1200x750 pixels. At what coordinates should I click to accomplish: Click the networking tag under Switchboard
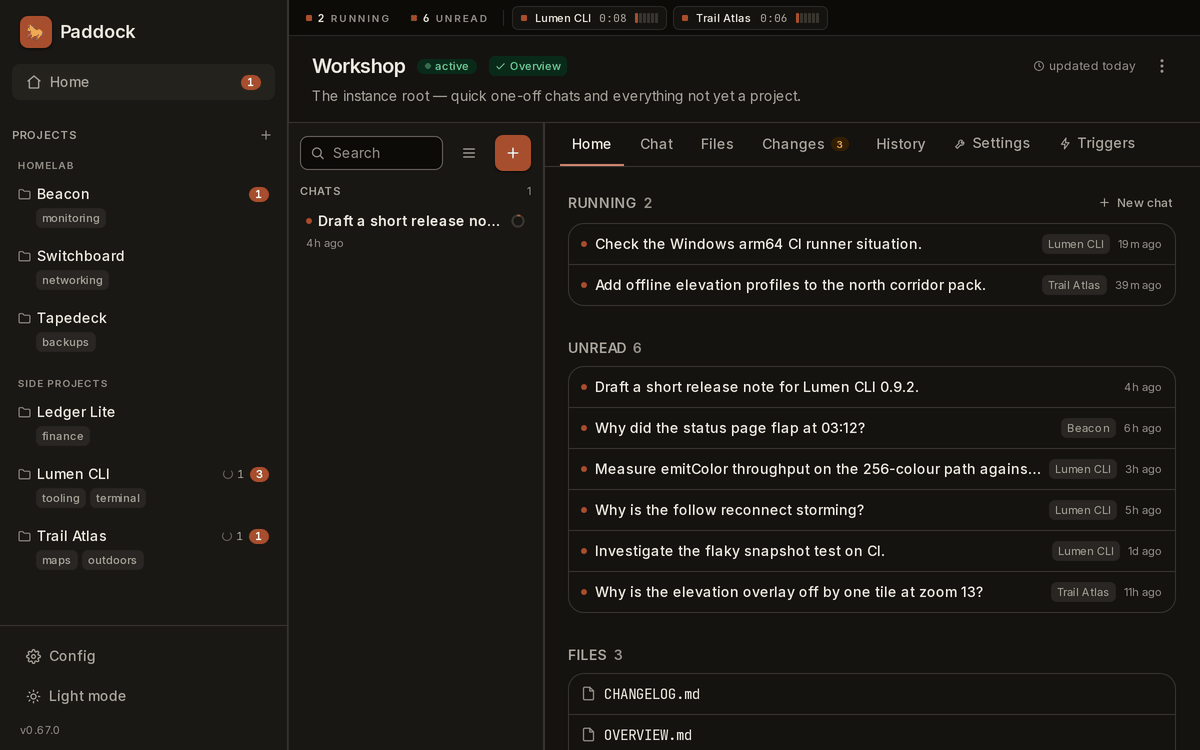tap(72, 280)
